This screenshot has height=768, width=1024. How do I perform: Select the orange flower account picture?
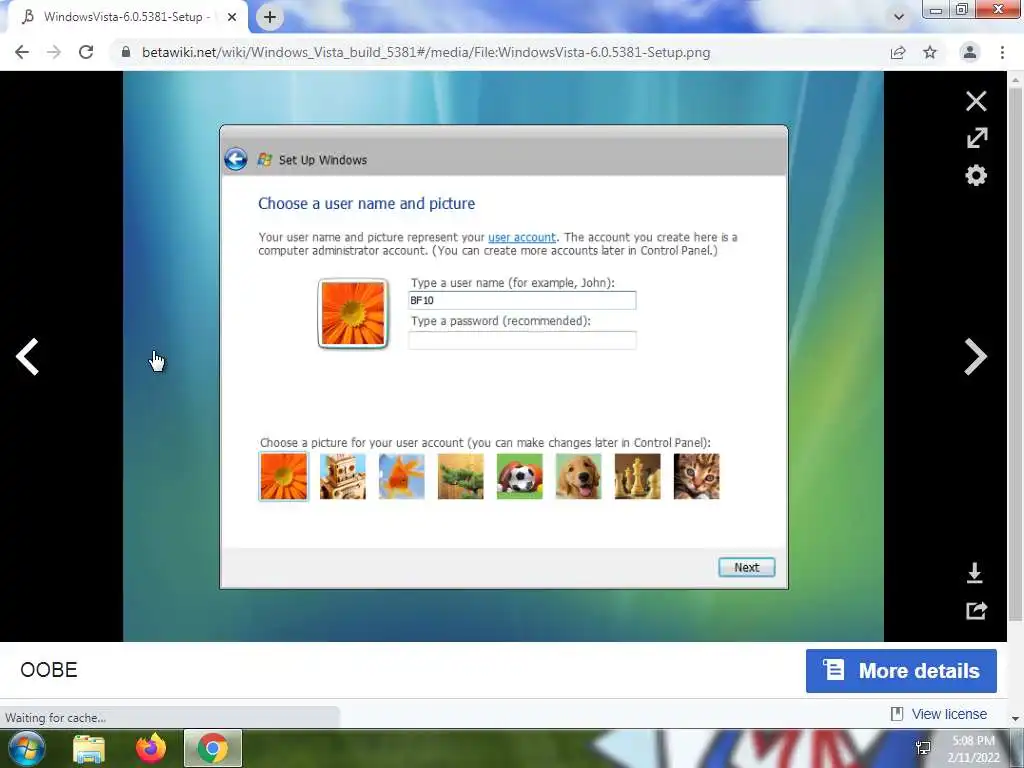point(283,477)
